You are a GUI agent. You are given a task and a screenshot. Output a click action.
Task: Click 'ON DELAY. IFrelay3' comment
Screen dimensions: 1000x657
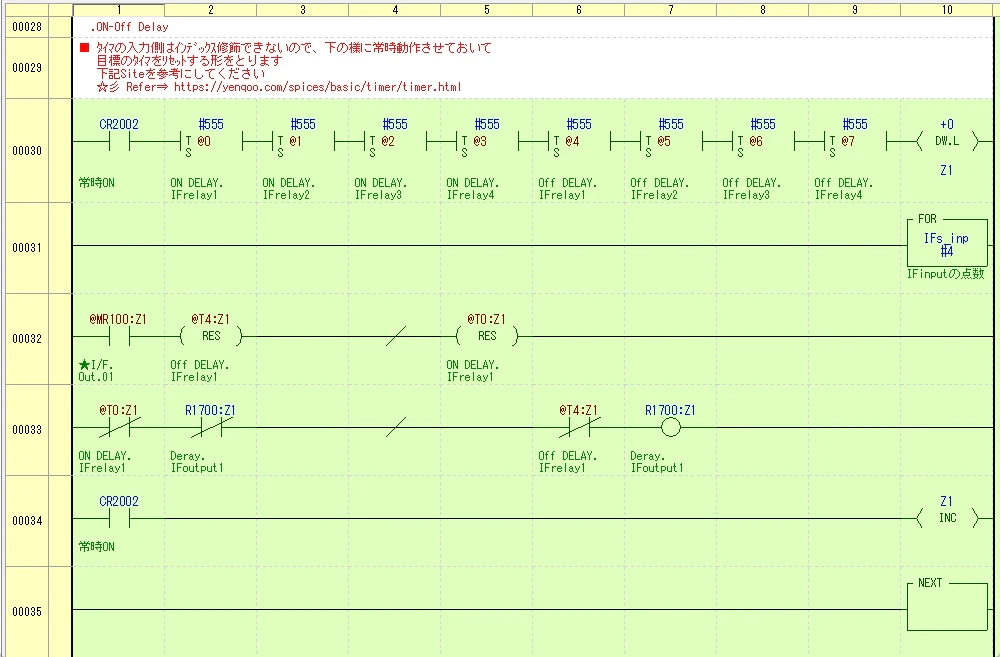[x=379, y=189]
